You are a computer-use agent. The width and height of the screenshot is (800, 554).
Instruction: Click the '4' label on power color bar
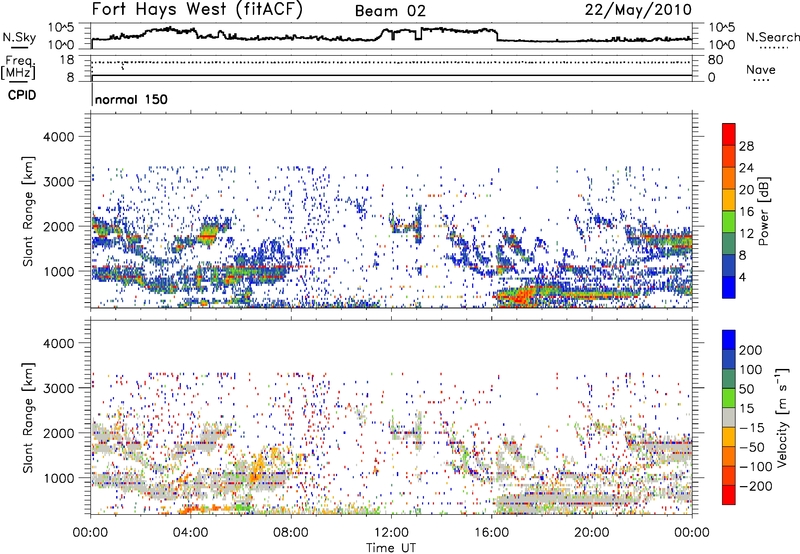743,278
